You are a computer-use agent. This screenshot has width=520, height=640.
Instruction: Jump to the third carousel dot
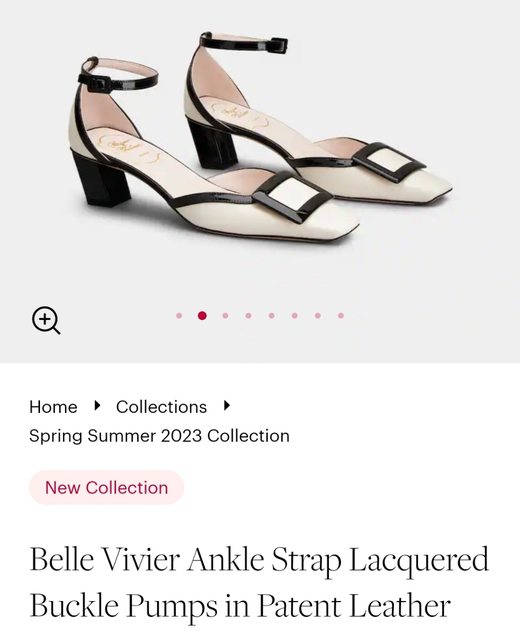[x=225, y=316]
